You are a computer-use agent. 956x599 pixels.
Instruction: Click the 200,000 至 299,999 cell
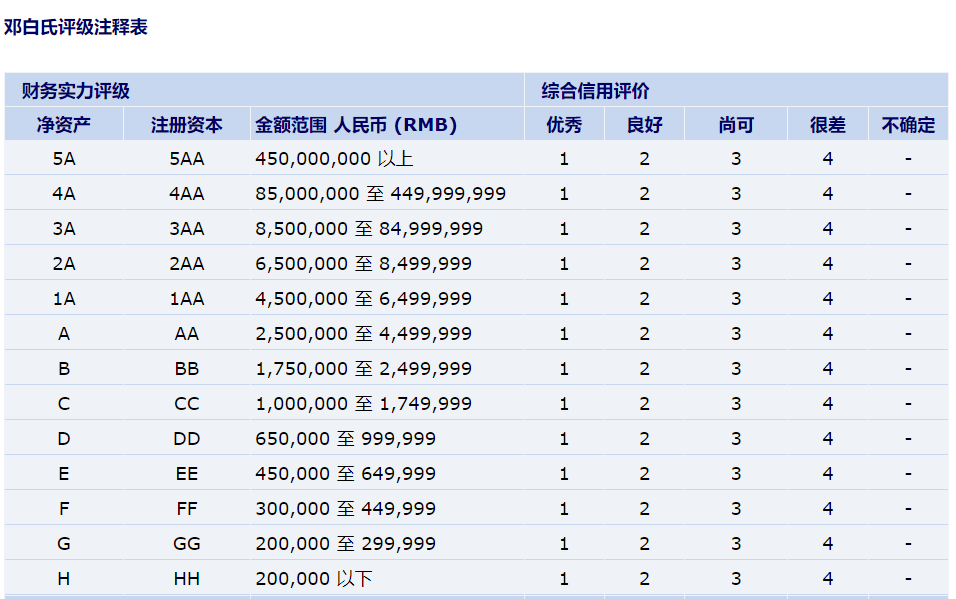387,543
